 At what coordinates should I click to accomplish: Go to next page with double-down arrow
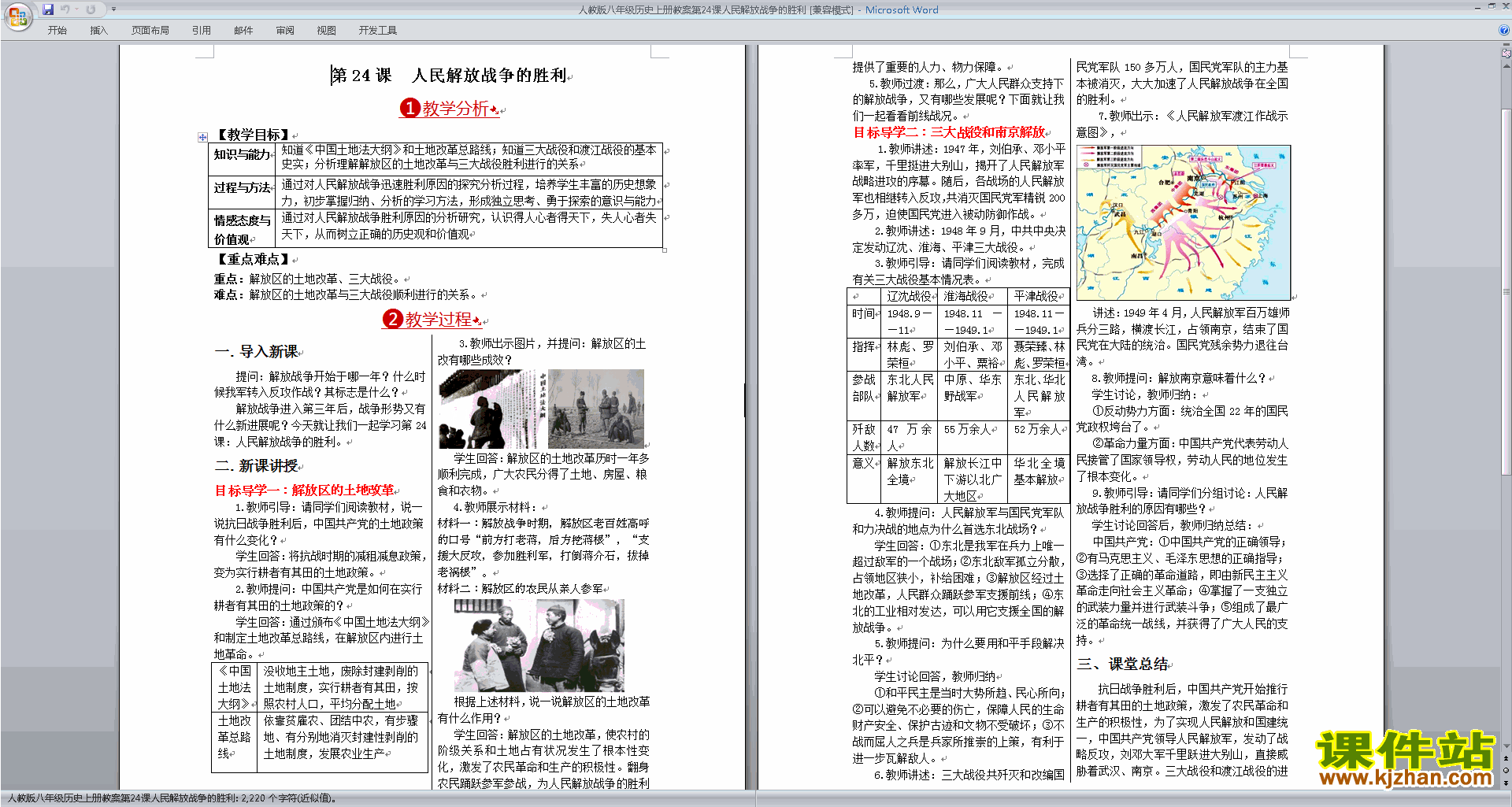pos(1506,783)
